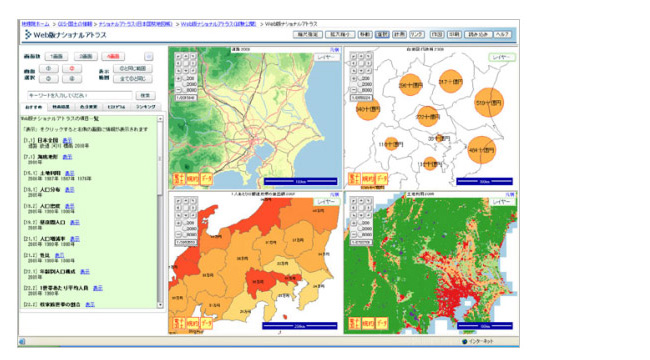The image size is (650, 360).
Task: Open レイヤー dropdown on road map
Action: (327, 57)
